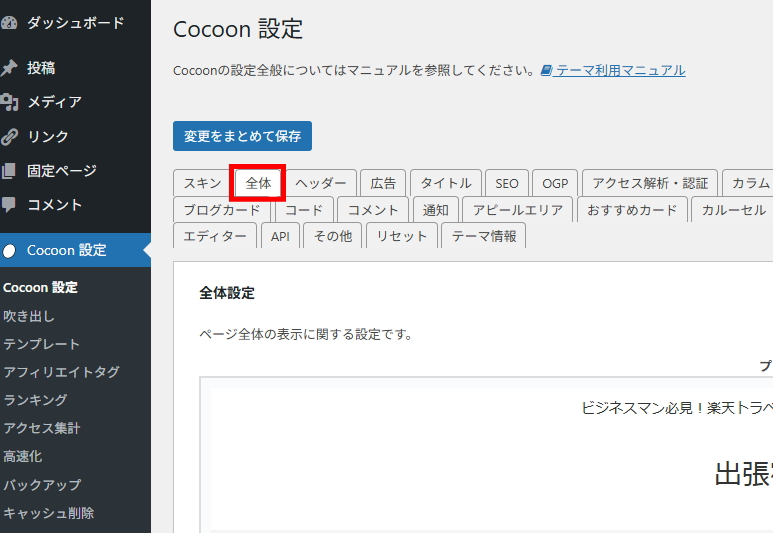Open the ヘッダー settings tab
This screenshot has height=533, width=773.
321,183
